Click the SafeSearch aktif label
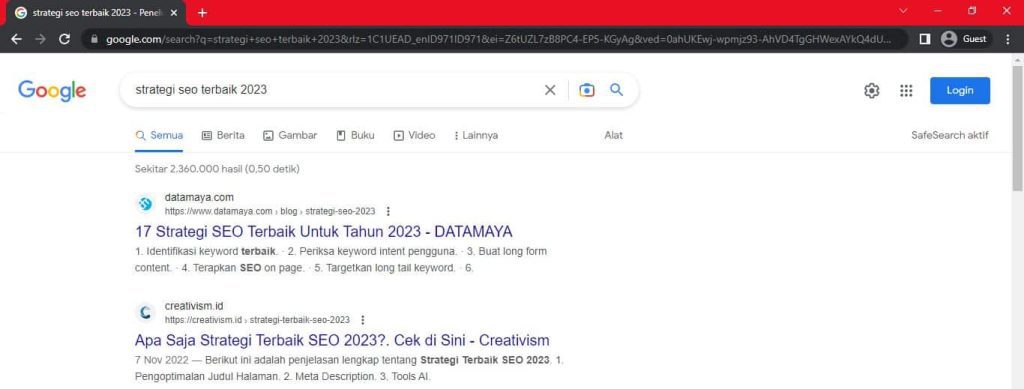 [950, 136]
